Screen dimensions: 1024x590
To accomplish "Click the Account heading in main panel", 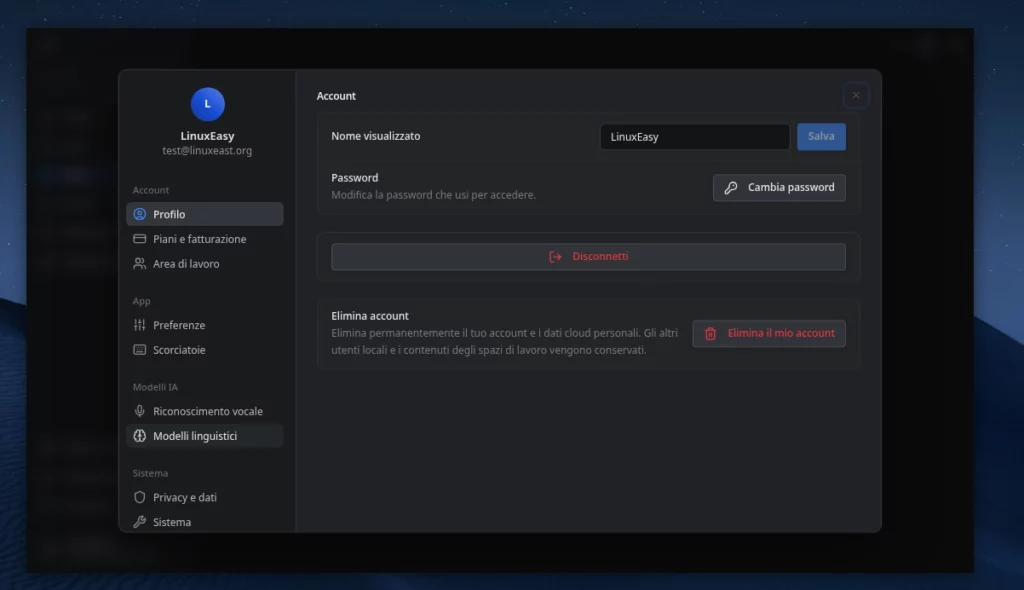I will pyautogui.click(x=336, y=96).
